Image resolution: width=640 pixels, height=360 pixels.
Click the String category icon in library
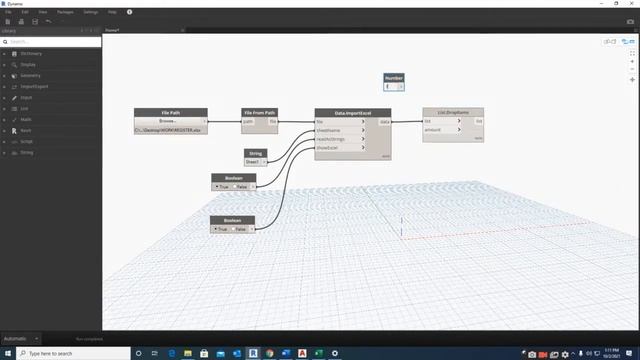coord(14,153)
